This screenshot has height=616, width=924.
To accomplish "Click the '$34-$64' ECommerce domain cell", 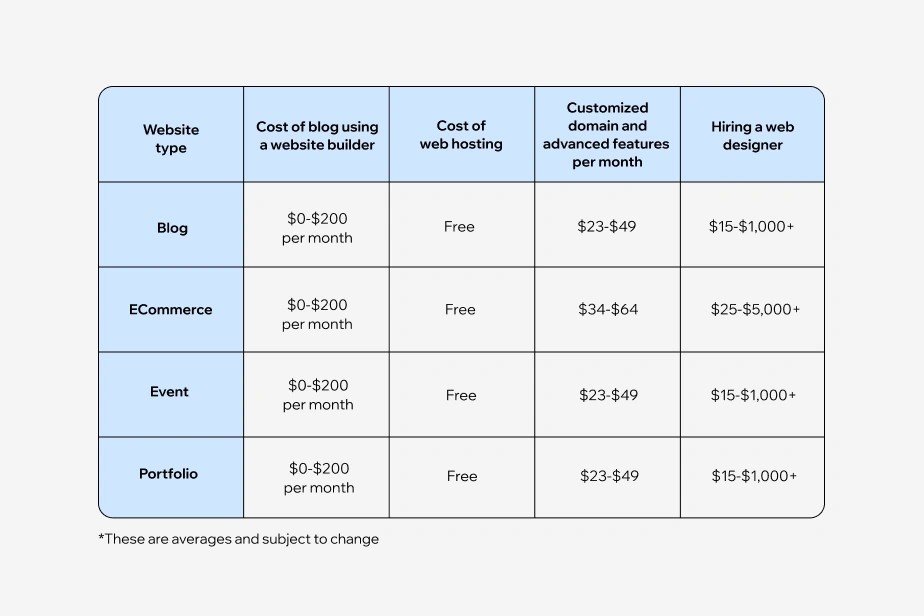I will (608, 310).
